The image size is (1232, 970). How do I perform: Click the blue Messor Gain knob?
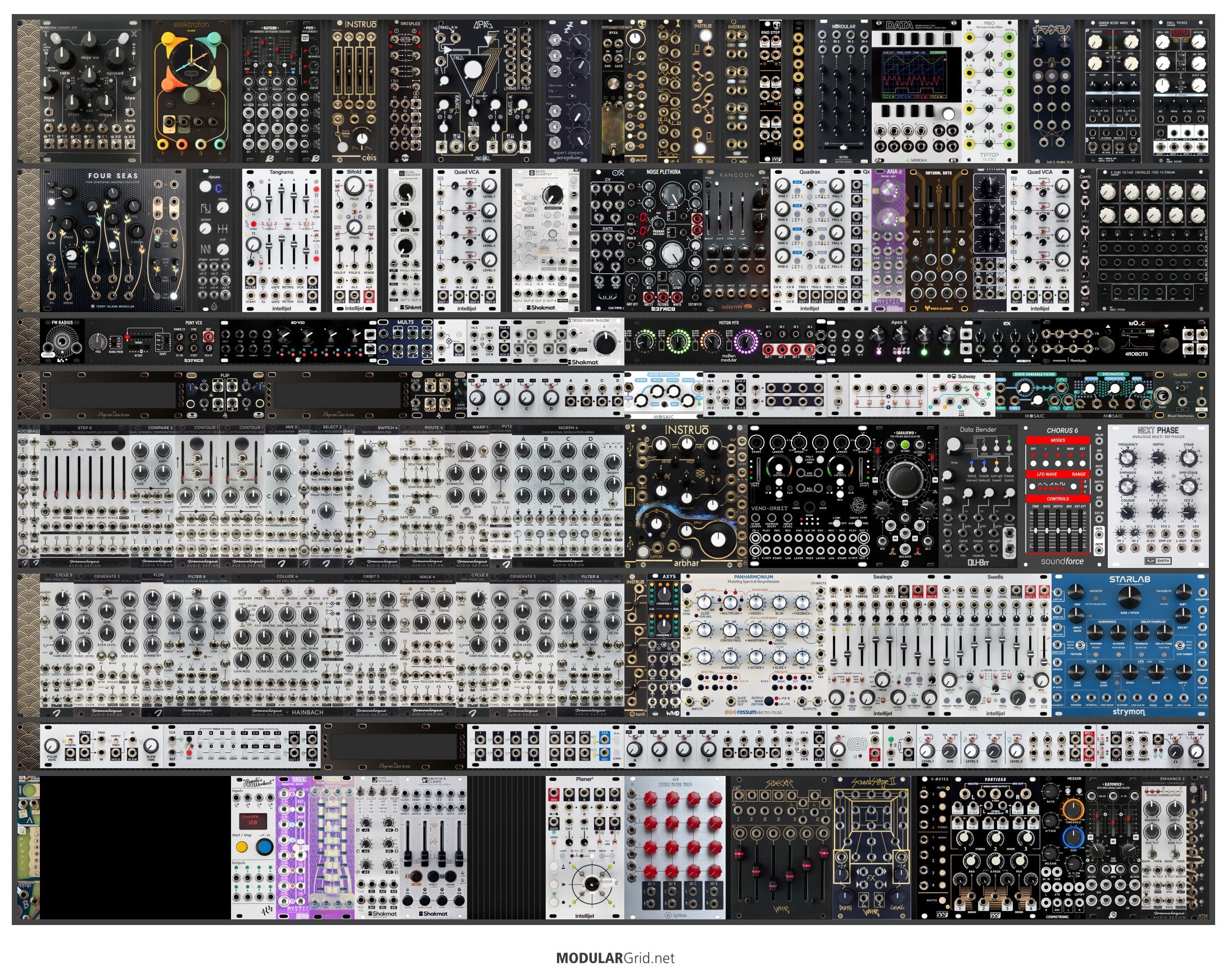(x=1072, y=837)
